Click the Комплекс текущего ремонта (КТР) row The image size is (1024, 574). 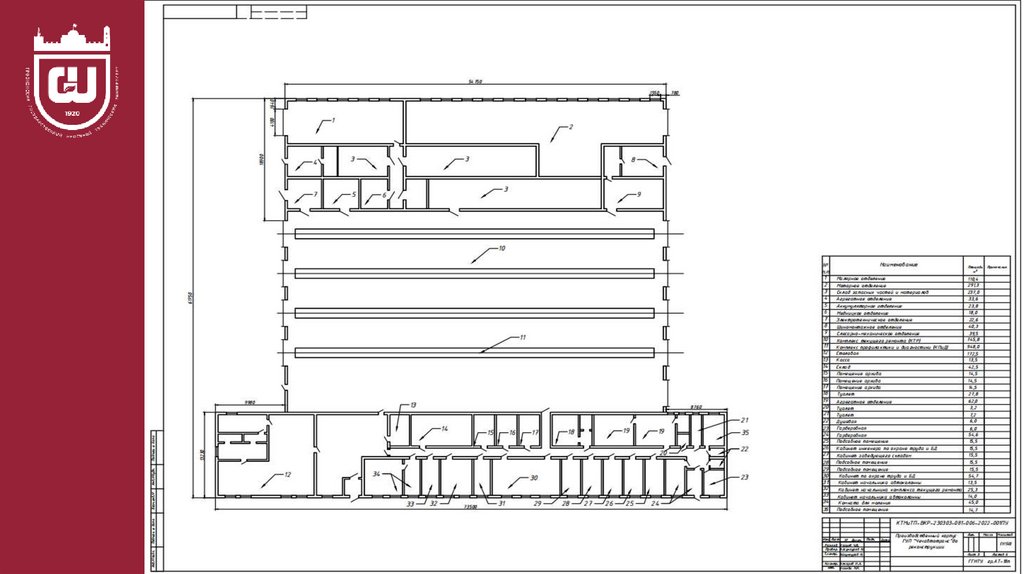916,340
